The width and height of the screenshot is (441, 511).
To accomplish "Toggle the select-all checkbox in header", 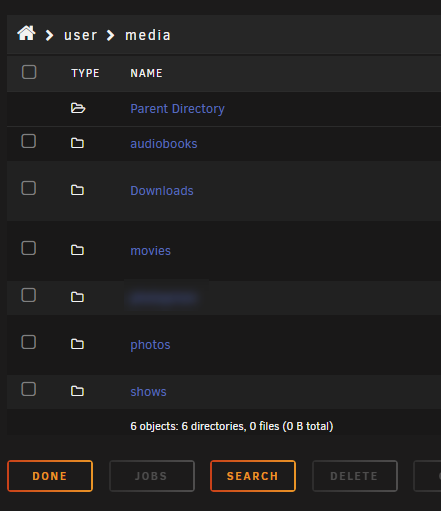I will (29, 72).
